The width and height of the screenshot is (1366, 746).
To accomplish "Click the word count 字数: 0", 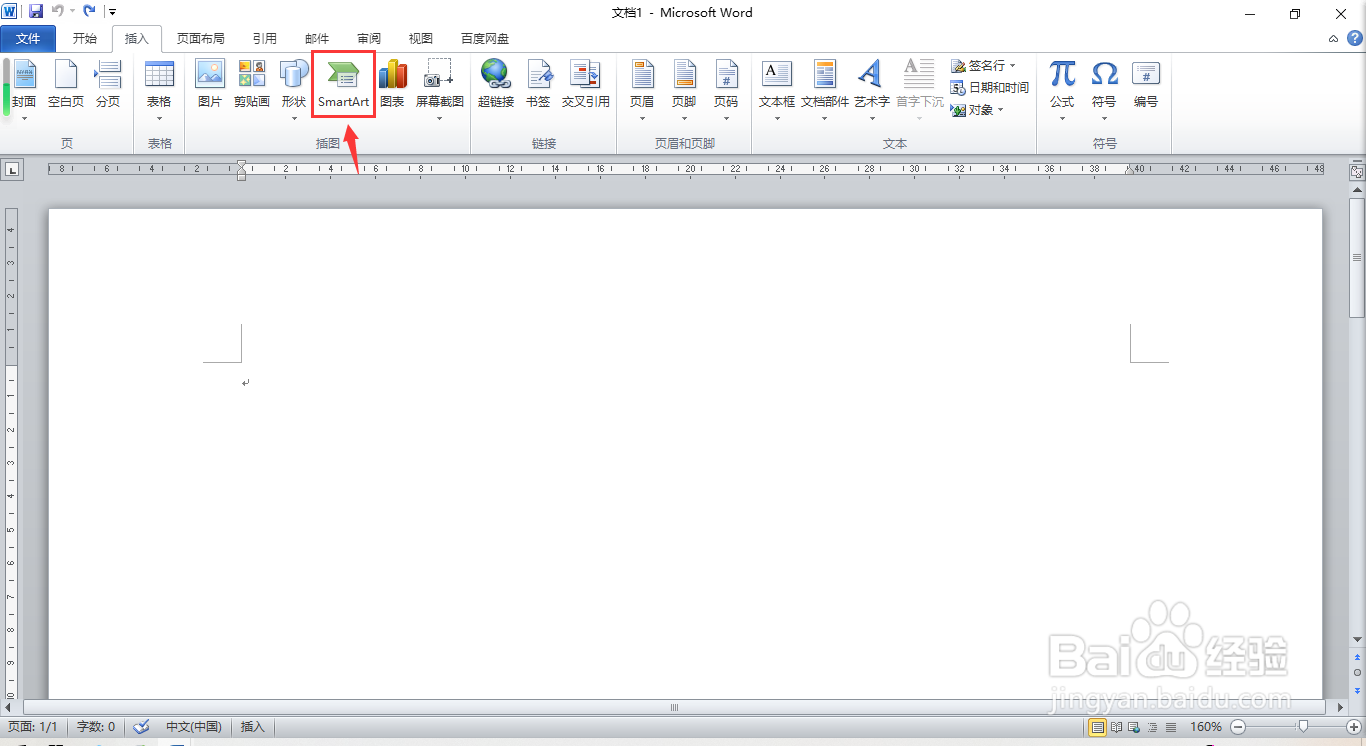I will (x=95, y=727).
